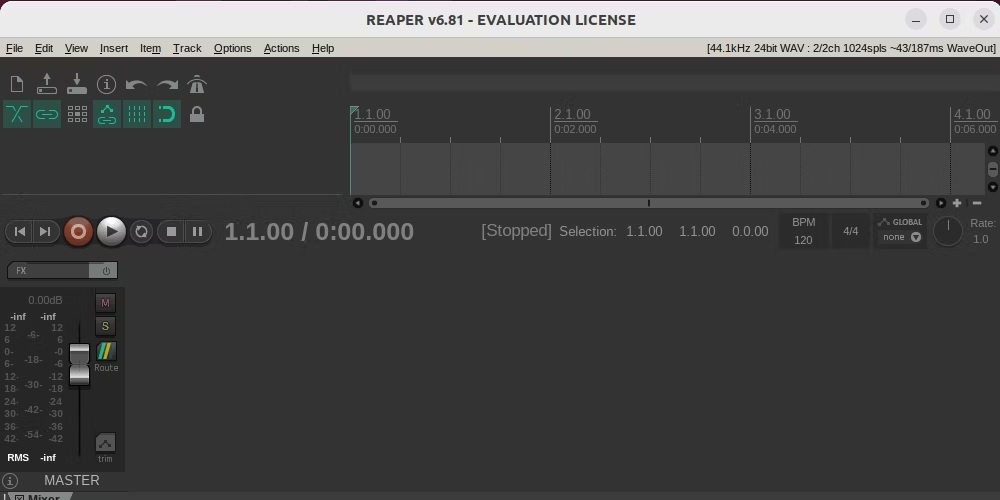
Task: Stop playback with the square stop button
Action: click(x=171, y=232)
